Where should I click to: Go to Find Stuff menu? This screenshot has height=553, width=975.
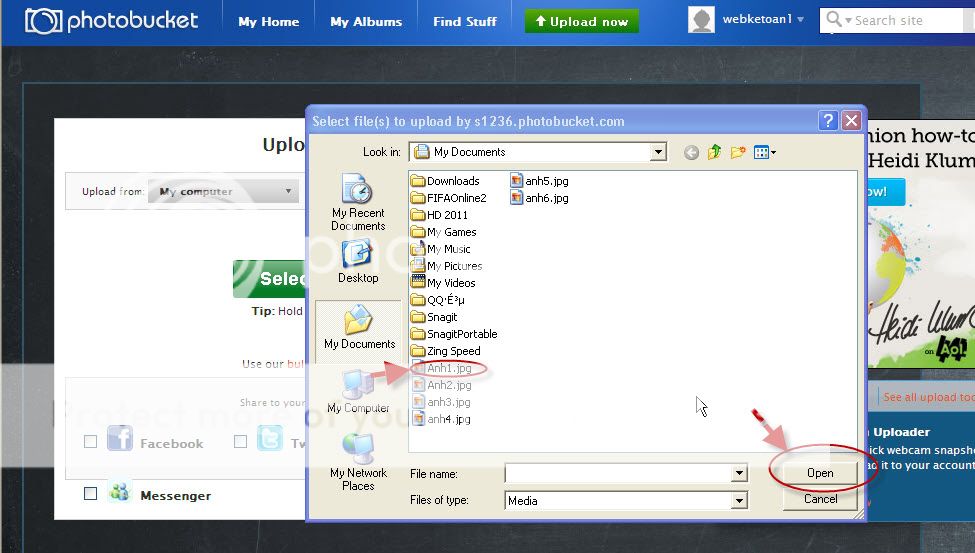tap(465, 21)
